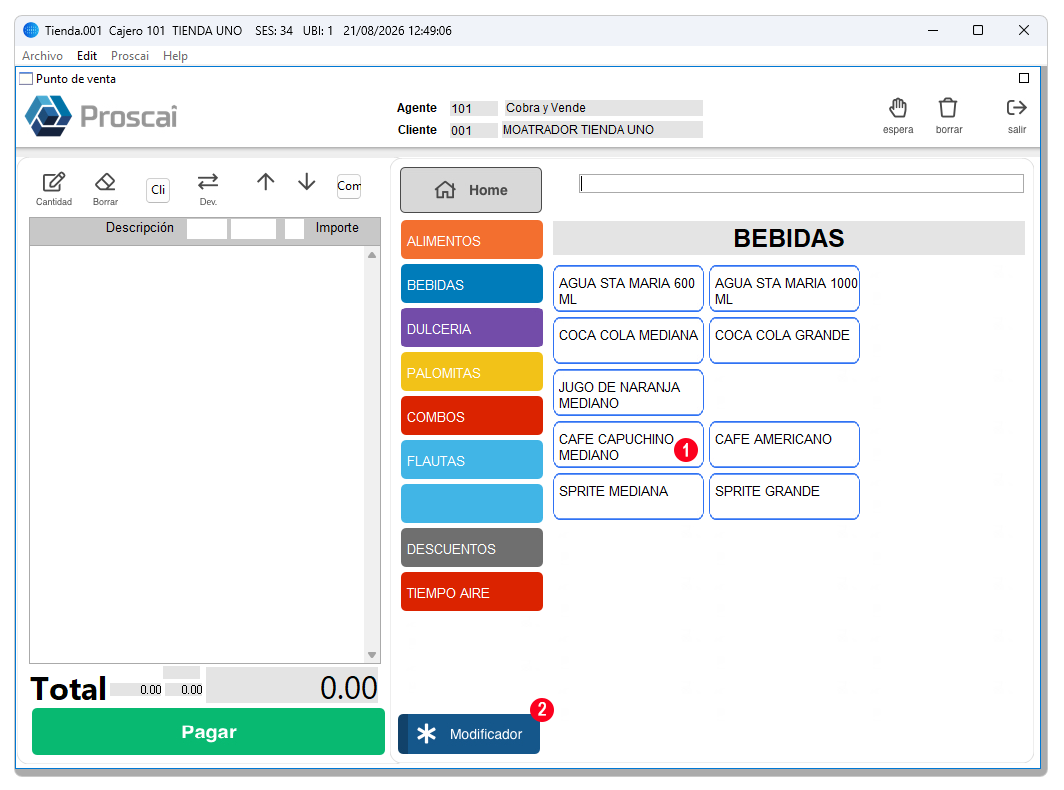Open the Help menu

coord(175,56)
